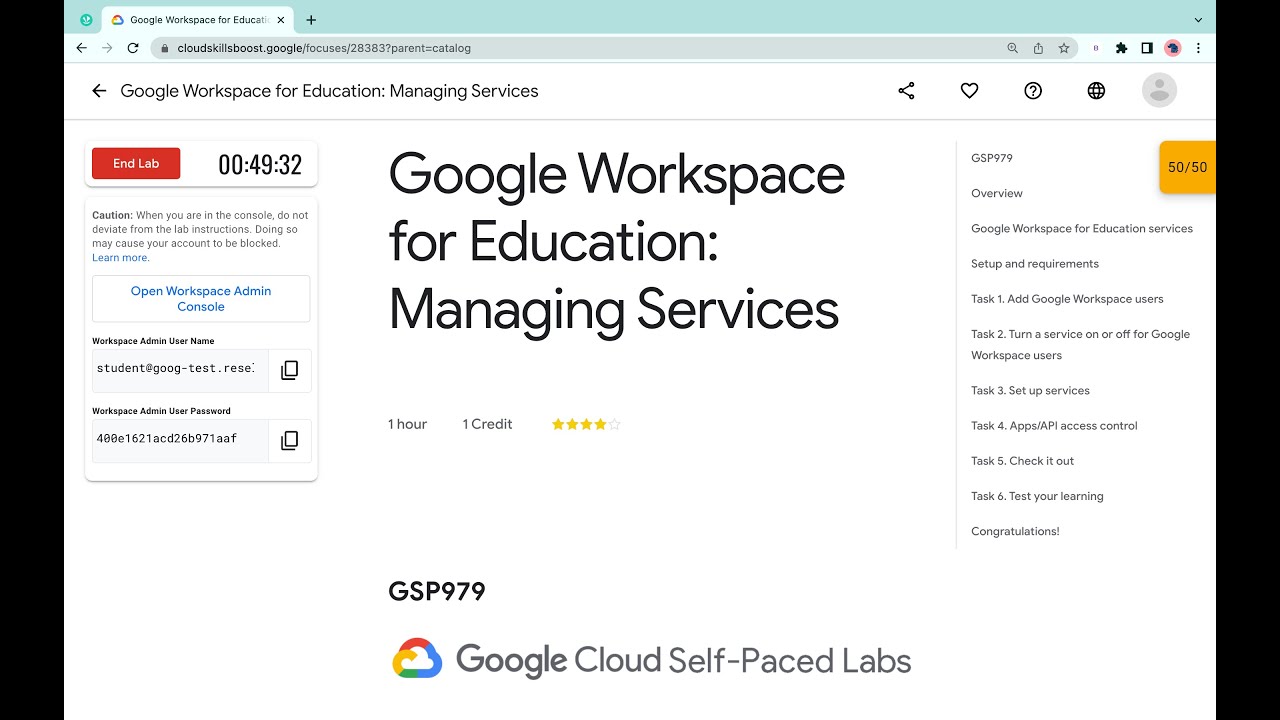Reload the current page
Viewport: 1280px width, 720px height.
tap(133, 48)
